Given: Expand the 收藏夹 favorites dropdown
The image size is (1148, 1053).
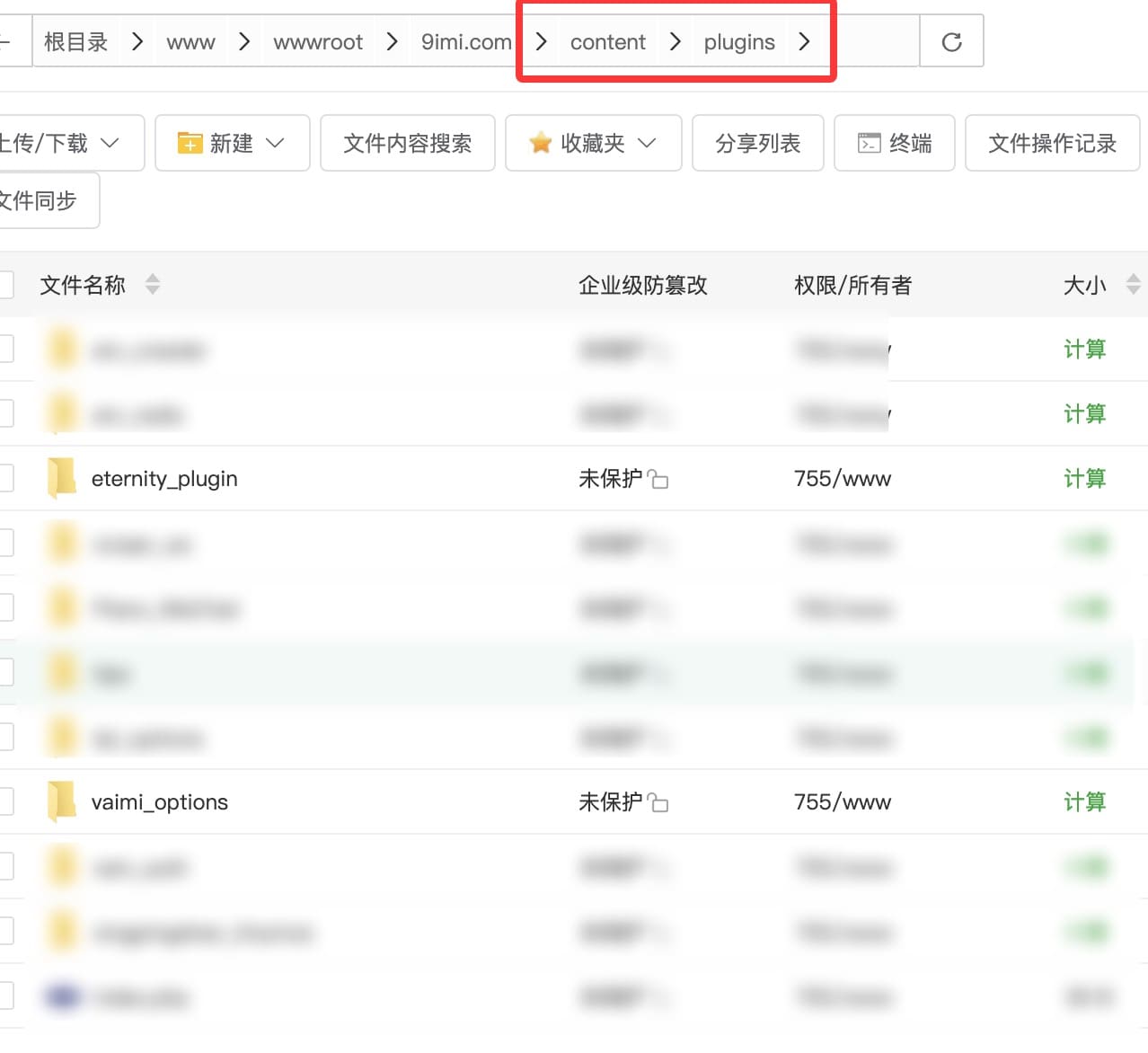Looking at the screenshot, I should coord(593,144).
